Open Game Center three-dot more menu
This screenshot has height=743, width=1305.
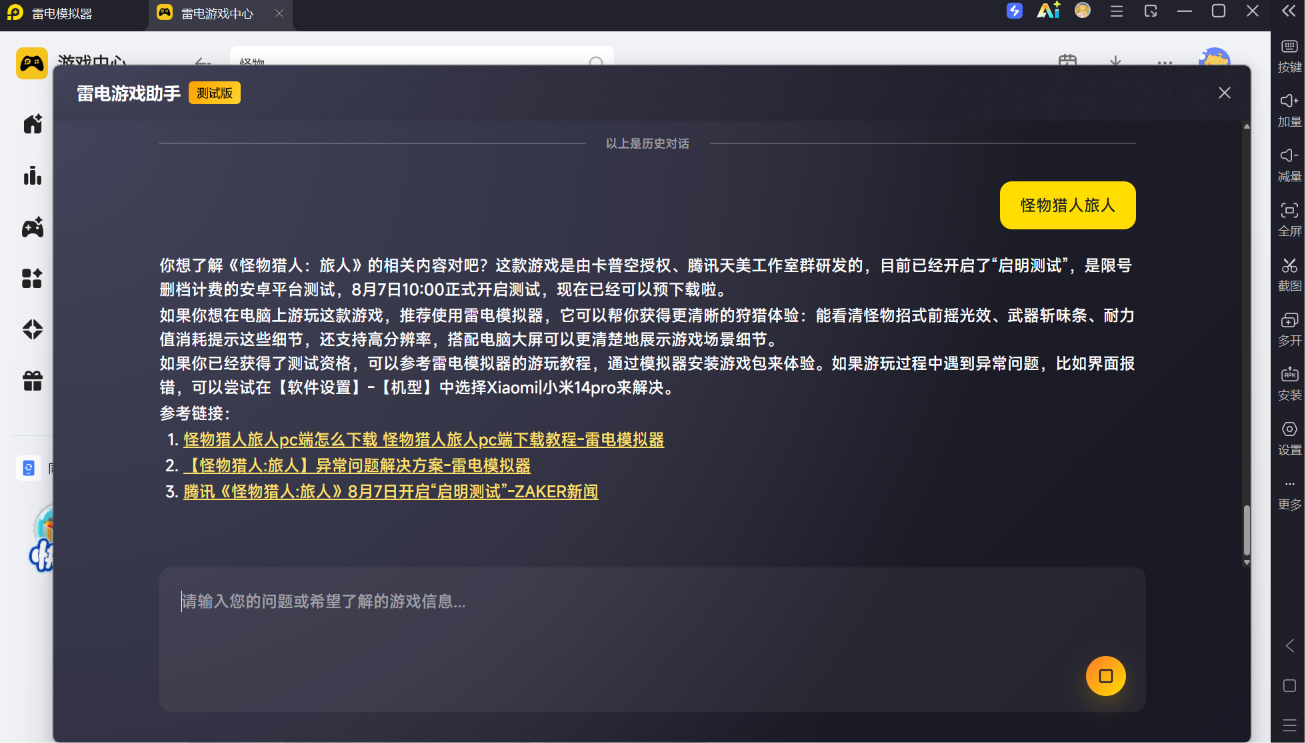(1164, 62)
